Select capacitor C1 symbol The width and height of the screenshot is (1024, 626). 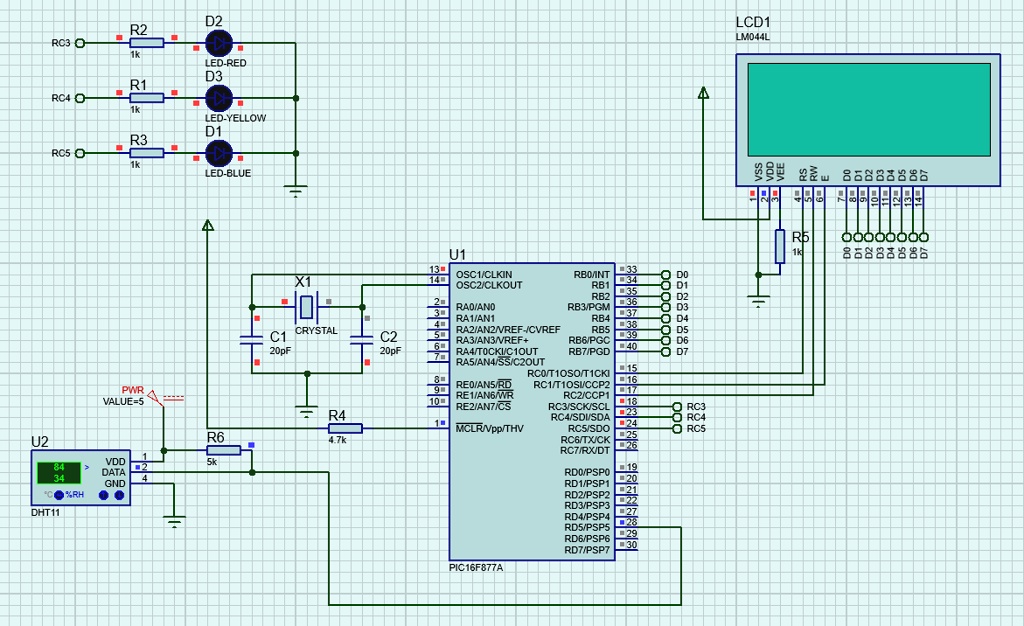click(251, 339)
